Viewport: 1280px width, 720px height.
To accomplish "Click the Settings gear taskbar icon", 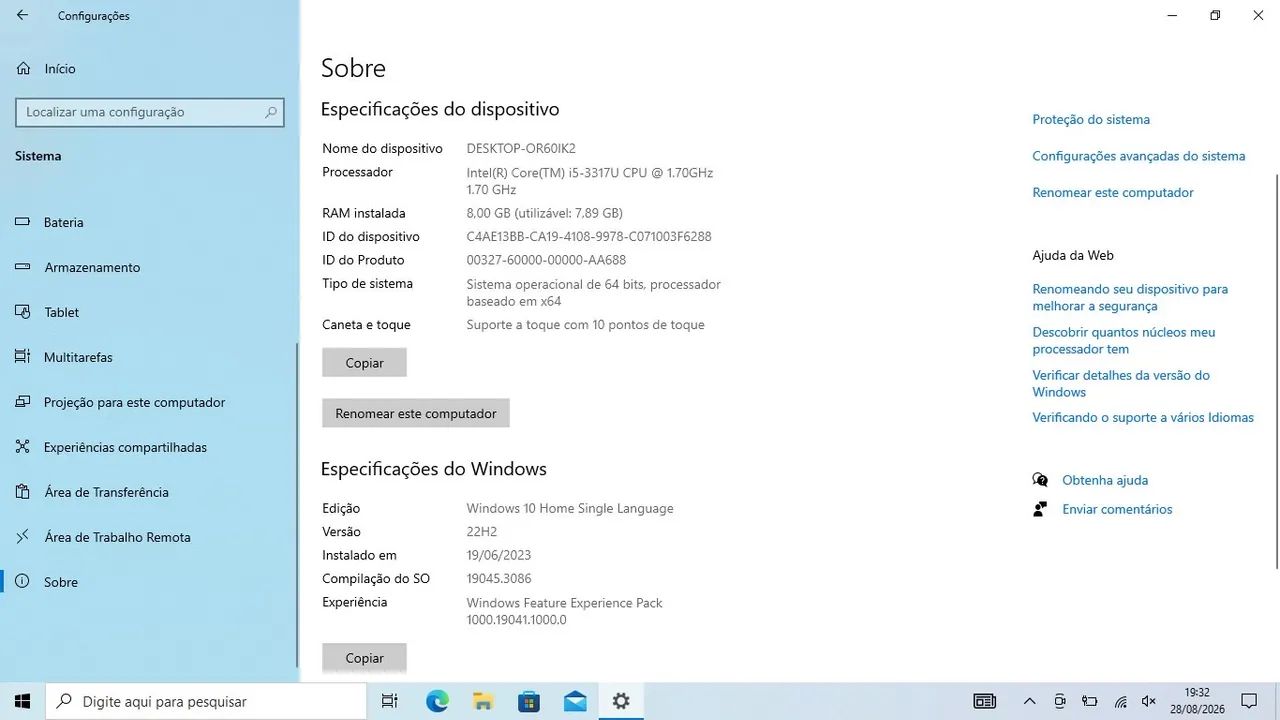I will [621, 701].
